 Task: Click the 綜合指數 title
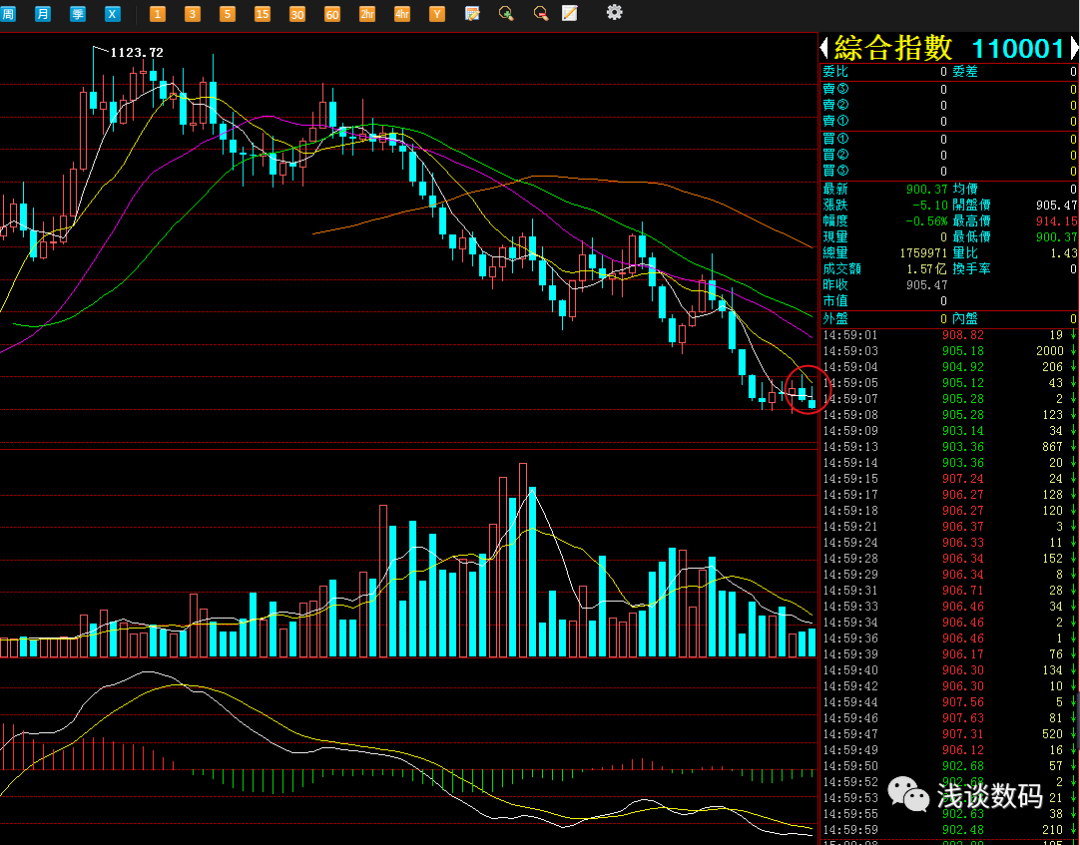(x=893, y=48)
